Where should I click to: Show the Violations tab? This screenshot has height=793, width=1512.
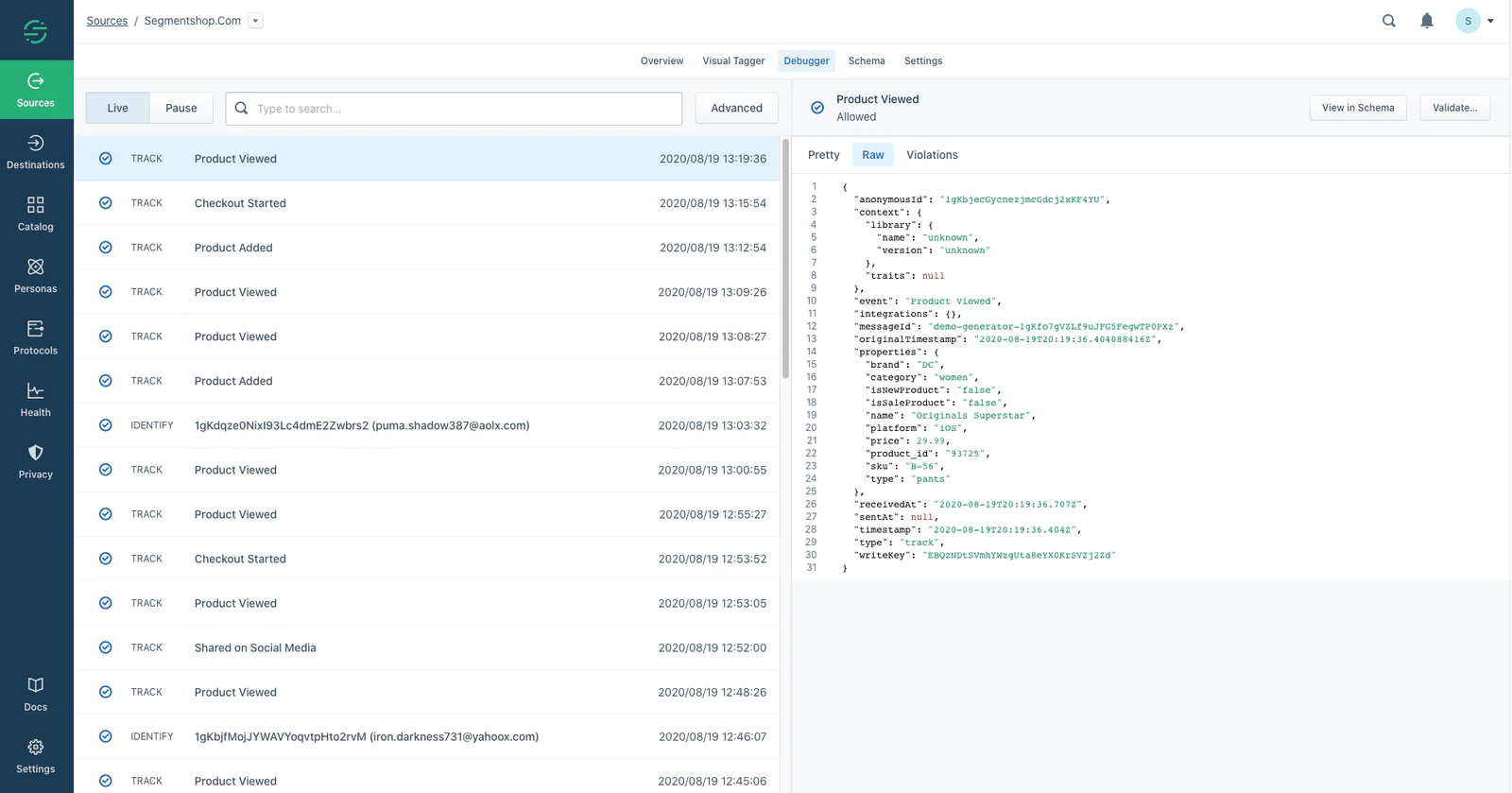[932, 155]
